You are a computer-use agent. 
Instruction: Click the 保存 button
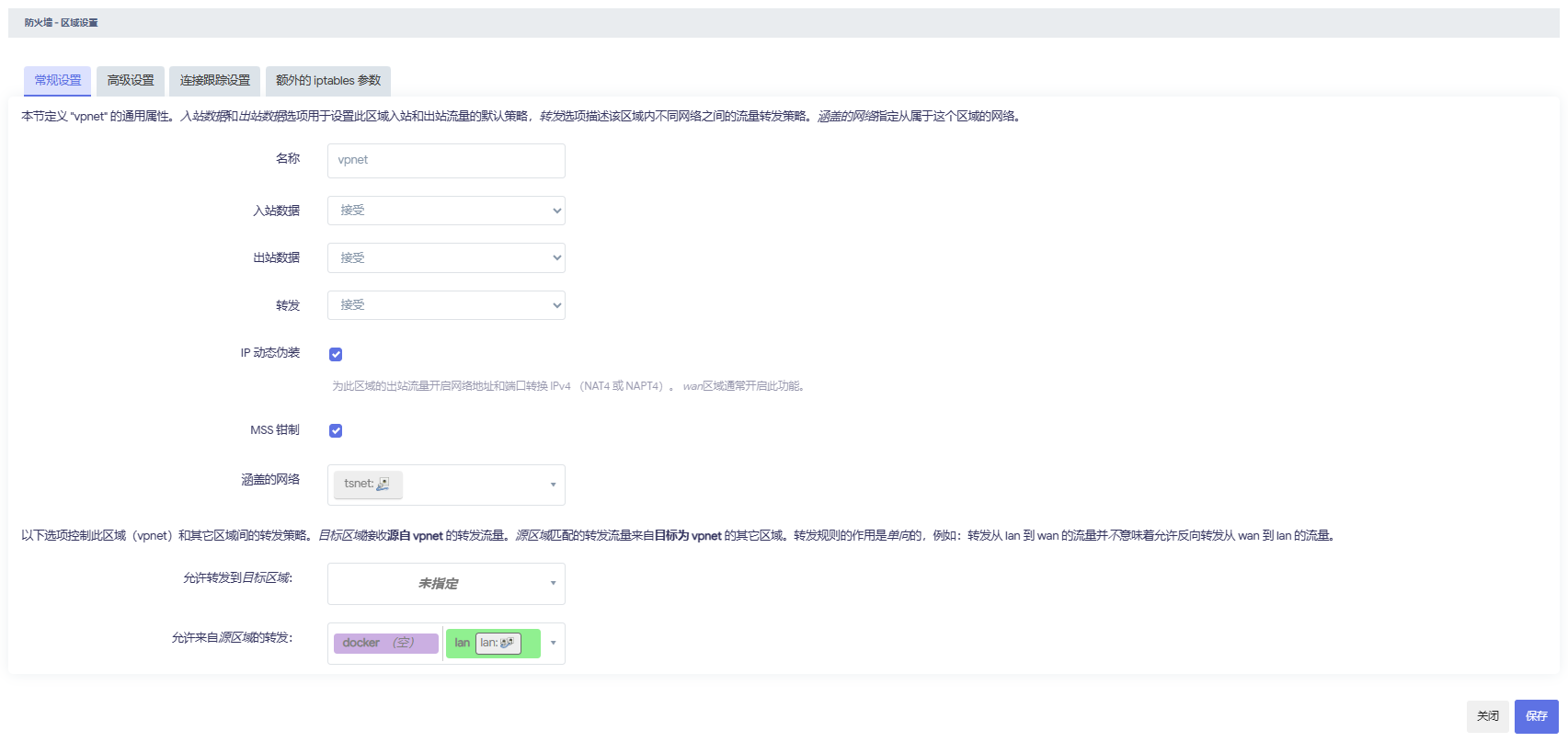[1536, 716]
